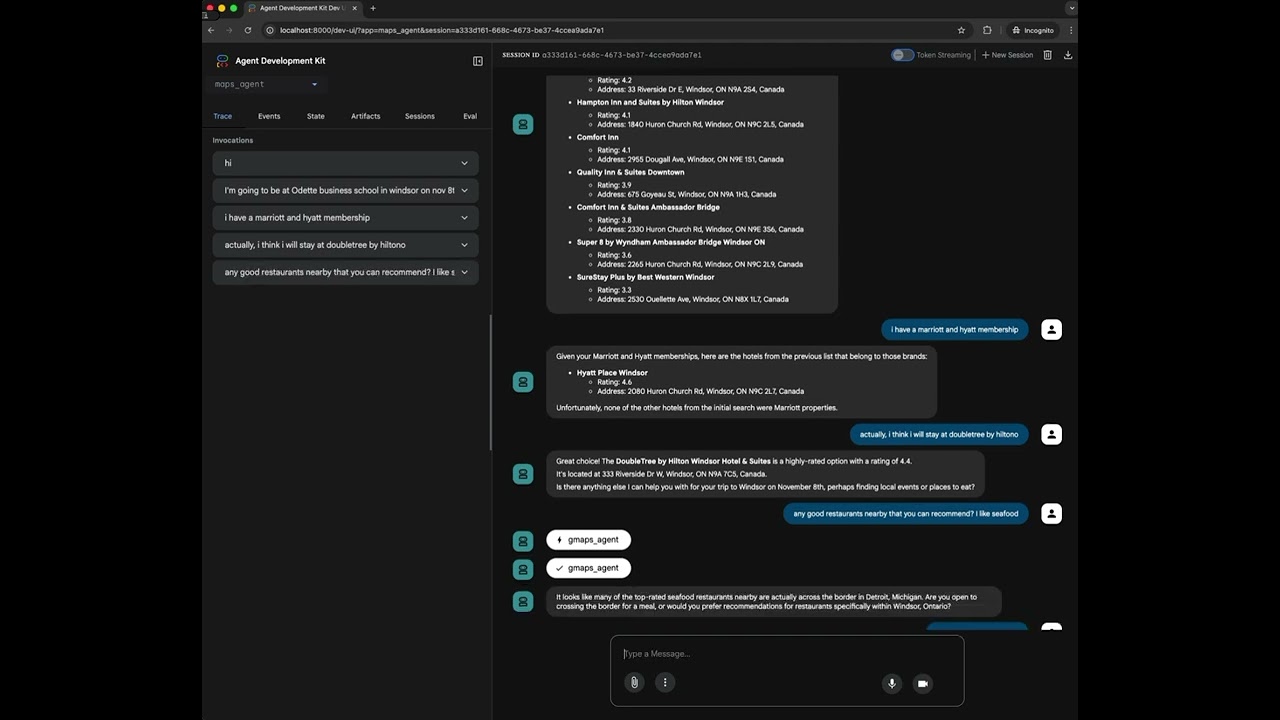Switch to the Events tab
This screenshot has height=720, width=1280.
click(x=269, y=116)
